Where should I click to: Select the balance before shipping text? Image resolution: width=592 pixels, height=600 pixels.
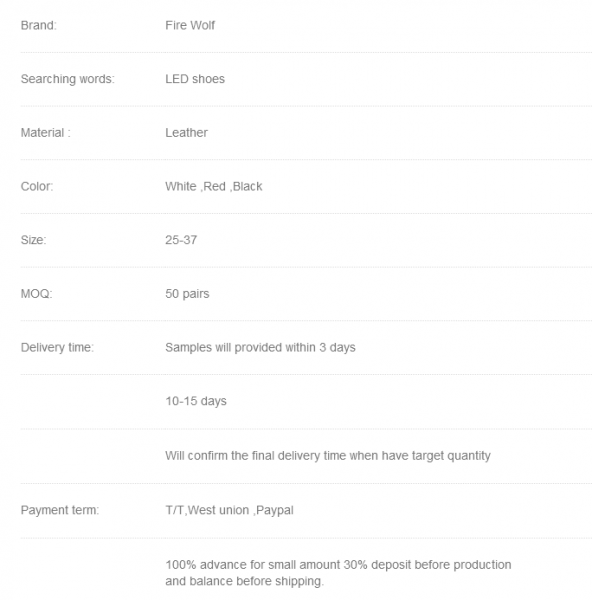pos(245,581)
